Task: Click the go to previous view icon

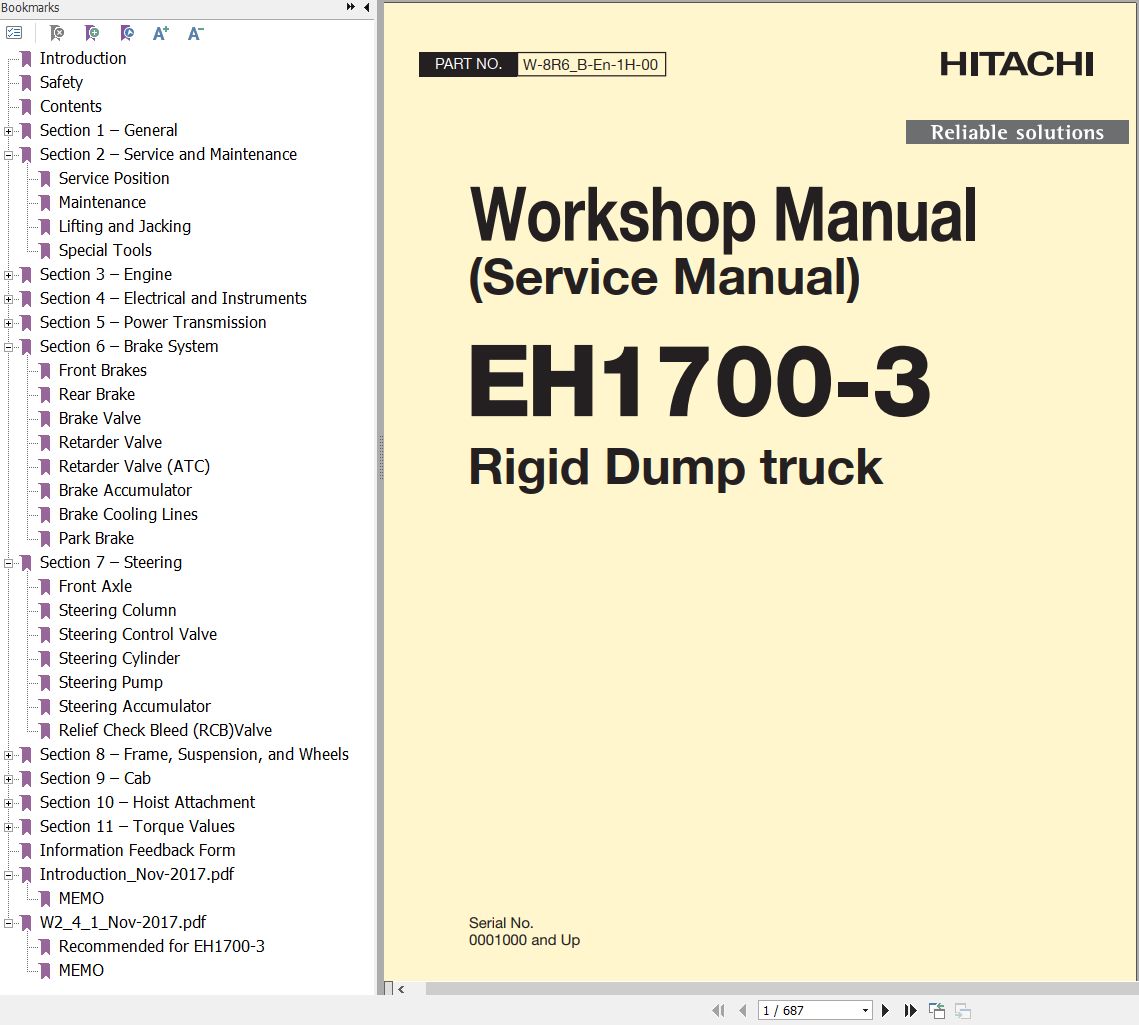Action: 937,1011
